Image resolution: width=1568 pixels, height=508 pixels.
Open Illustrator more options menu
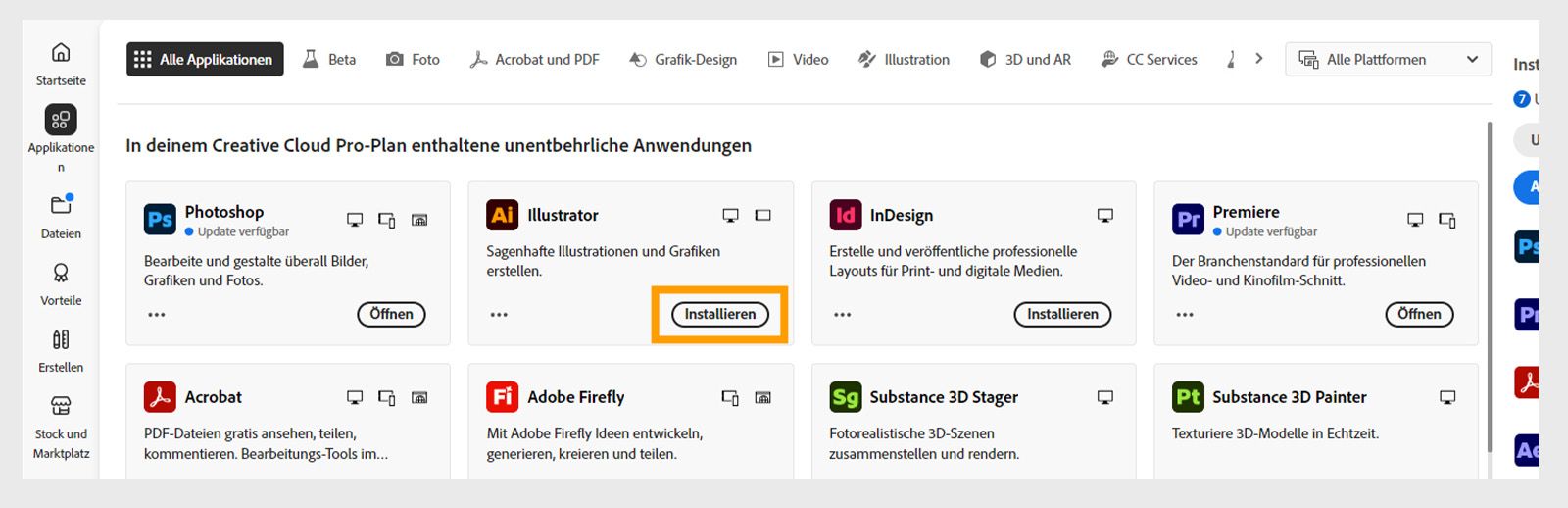tap(499, 315)
